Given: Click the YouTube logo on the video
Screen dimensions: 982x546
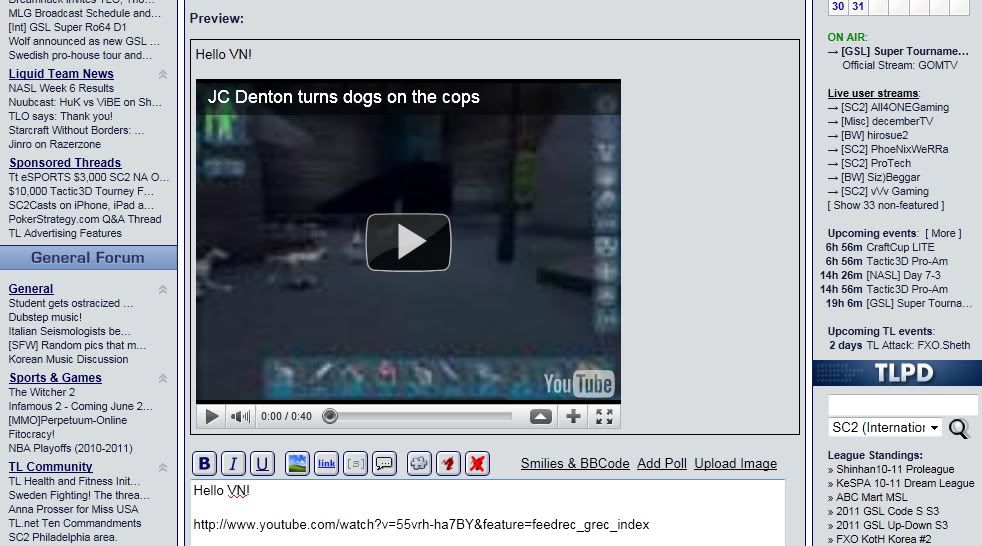Looking at the screenshot, I should (578, 383).
